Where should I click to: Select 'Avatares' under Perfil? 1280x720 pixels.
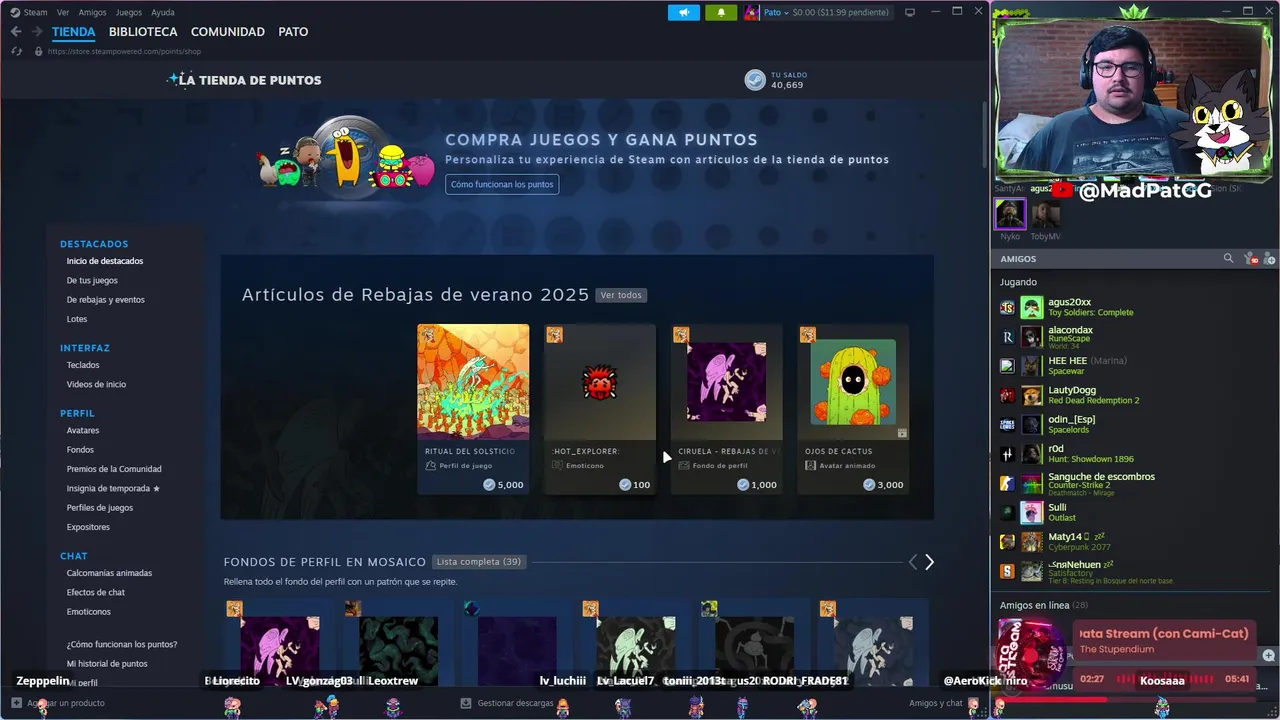(83, 431)
